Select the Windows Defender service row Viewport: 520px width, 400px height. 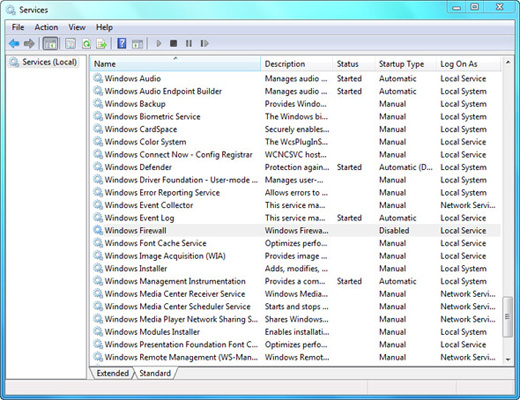click(x=296, y=167)
